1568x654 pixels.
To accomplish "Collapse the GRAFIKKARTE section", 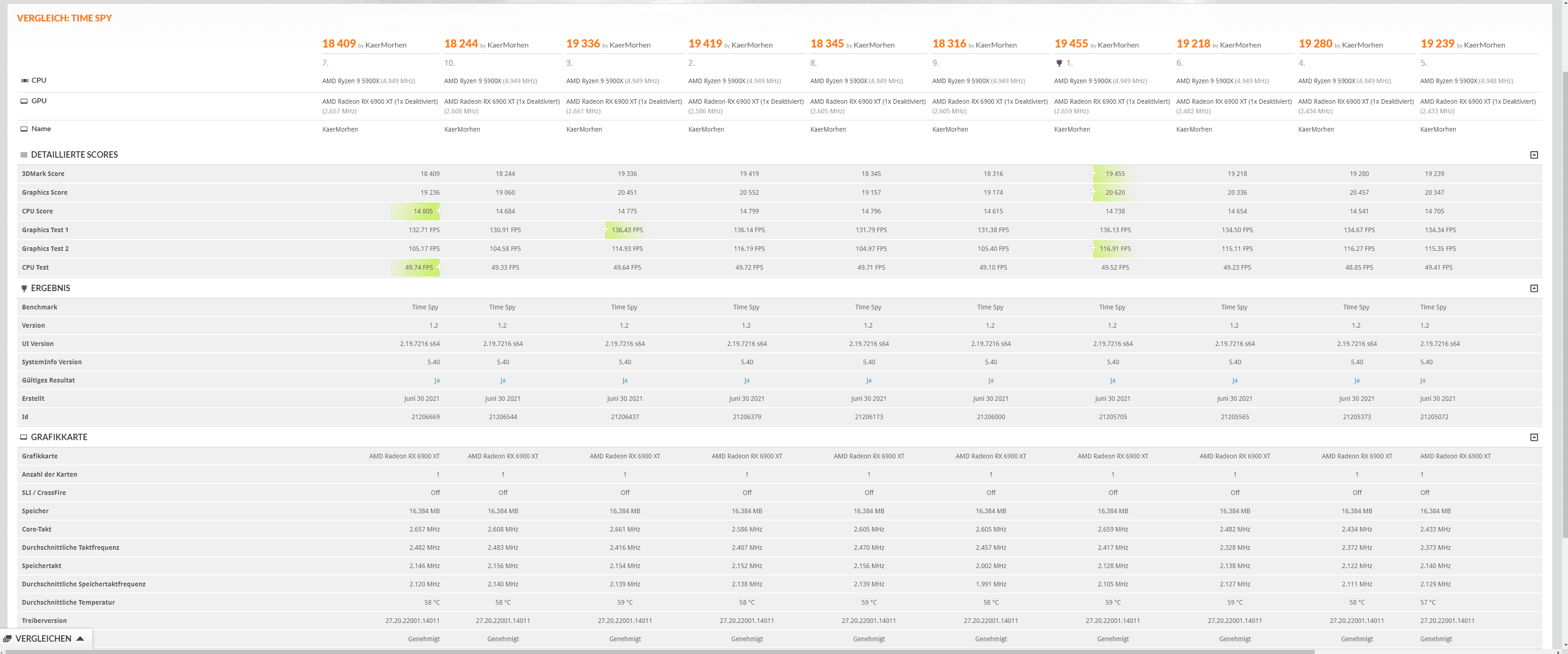I will click(1534, 437).
